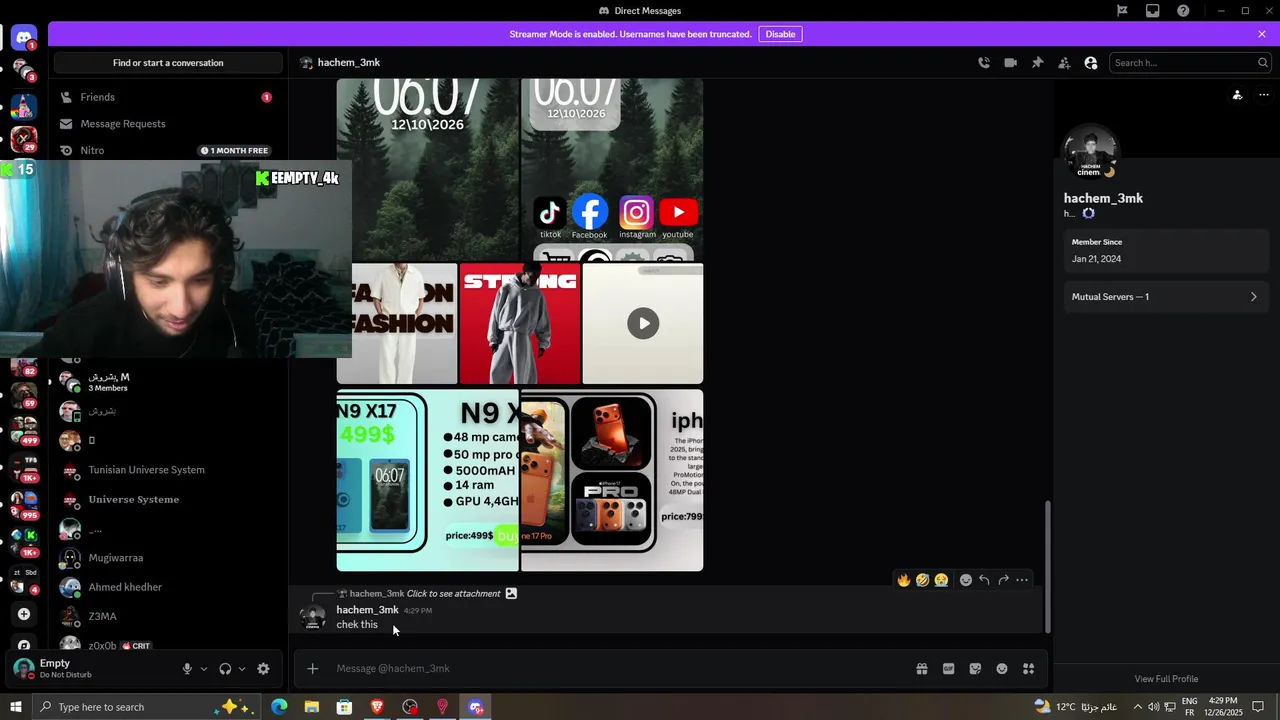Expand Mutual Servers list
This screenshot has width=1280, height=720.
(x=1165, y=297)
